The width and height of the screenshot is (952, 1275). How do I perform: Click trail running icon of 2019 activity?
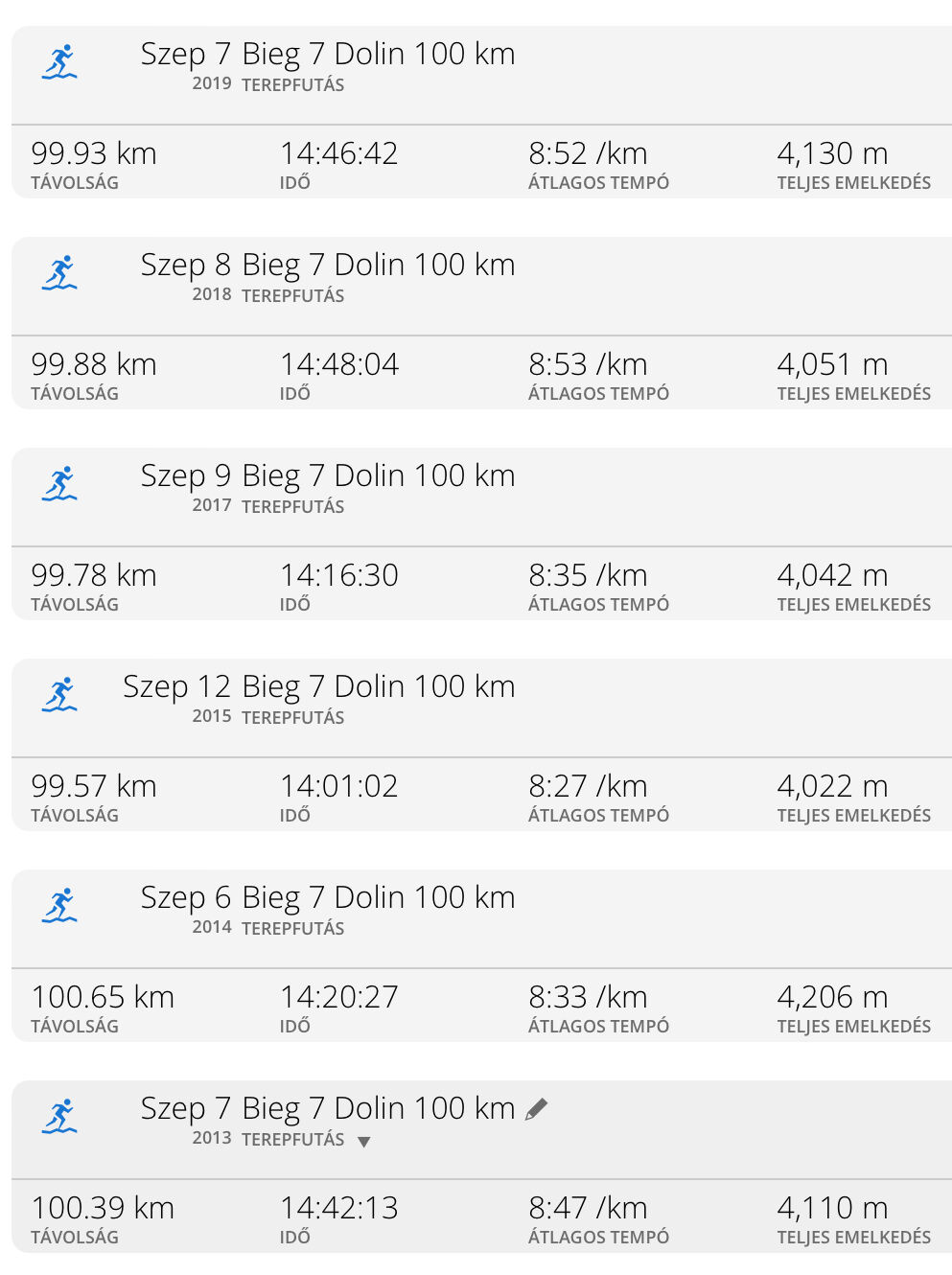coord(59,62)
